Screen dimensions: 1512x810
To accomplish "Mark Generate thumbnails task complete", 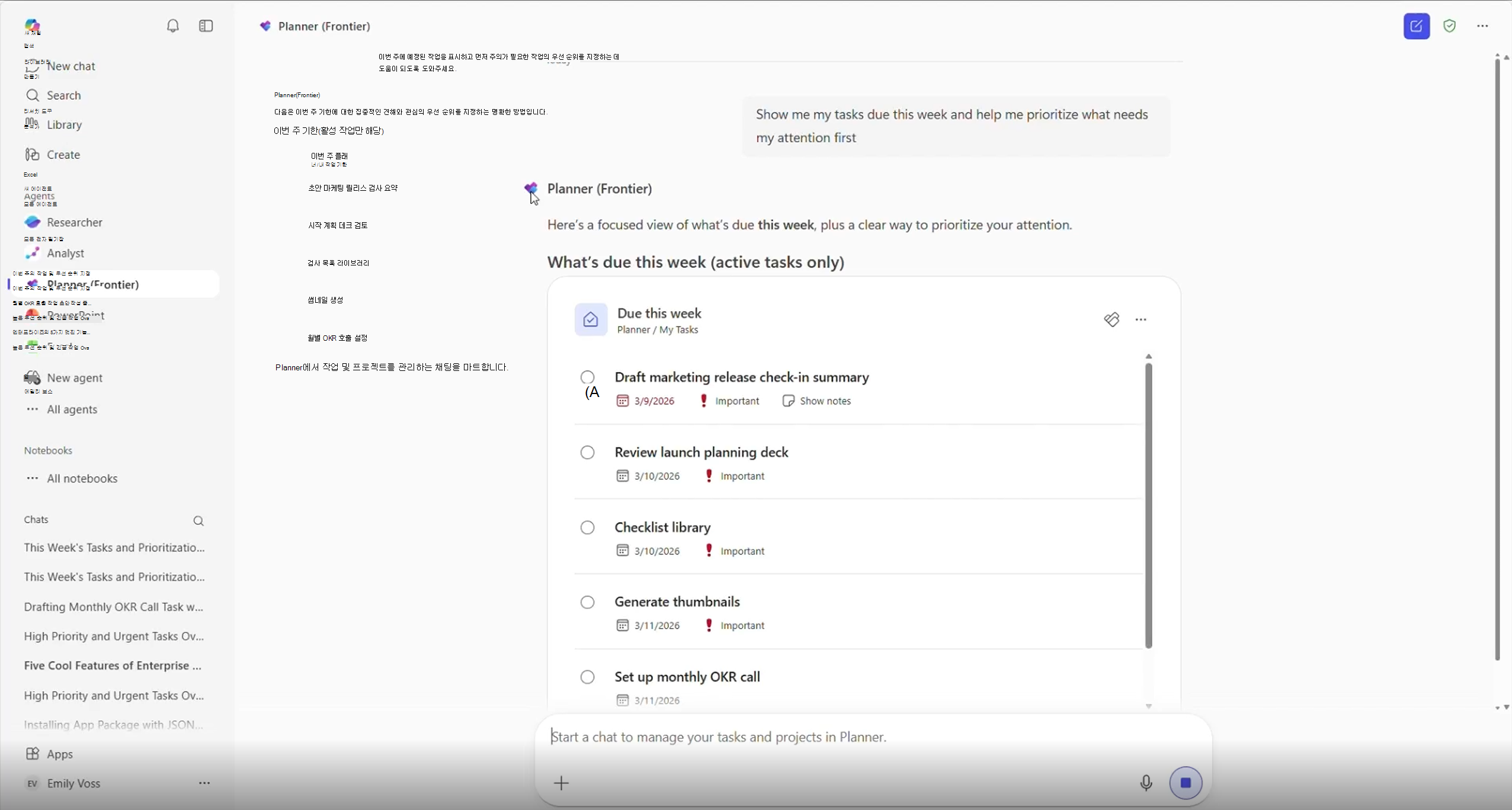I will click(587, 602).
